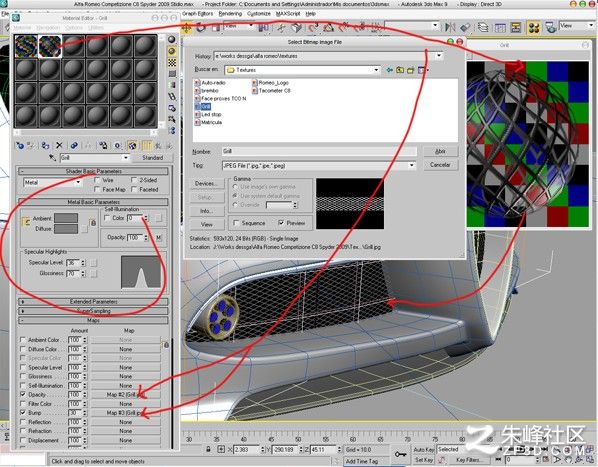Click Up One Level folder icon in dialog
598x467 pixels.
(400, 70)
